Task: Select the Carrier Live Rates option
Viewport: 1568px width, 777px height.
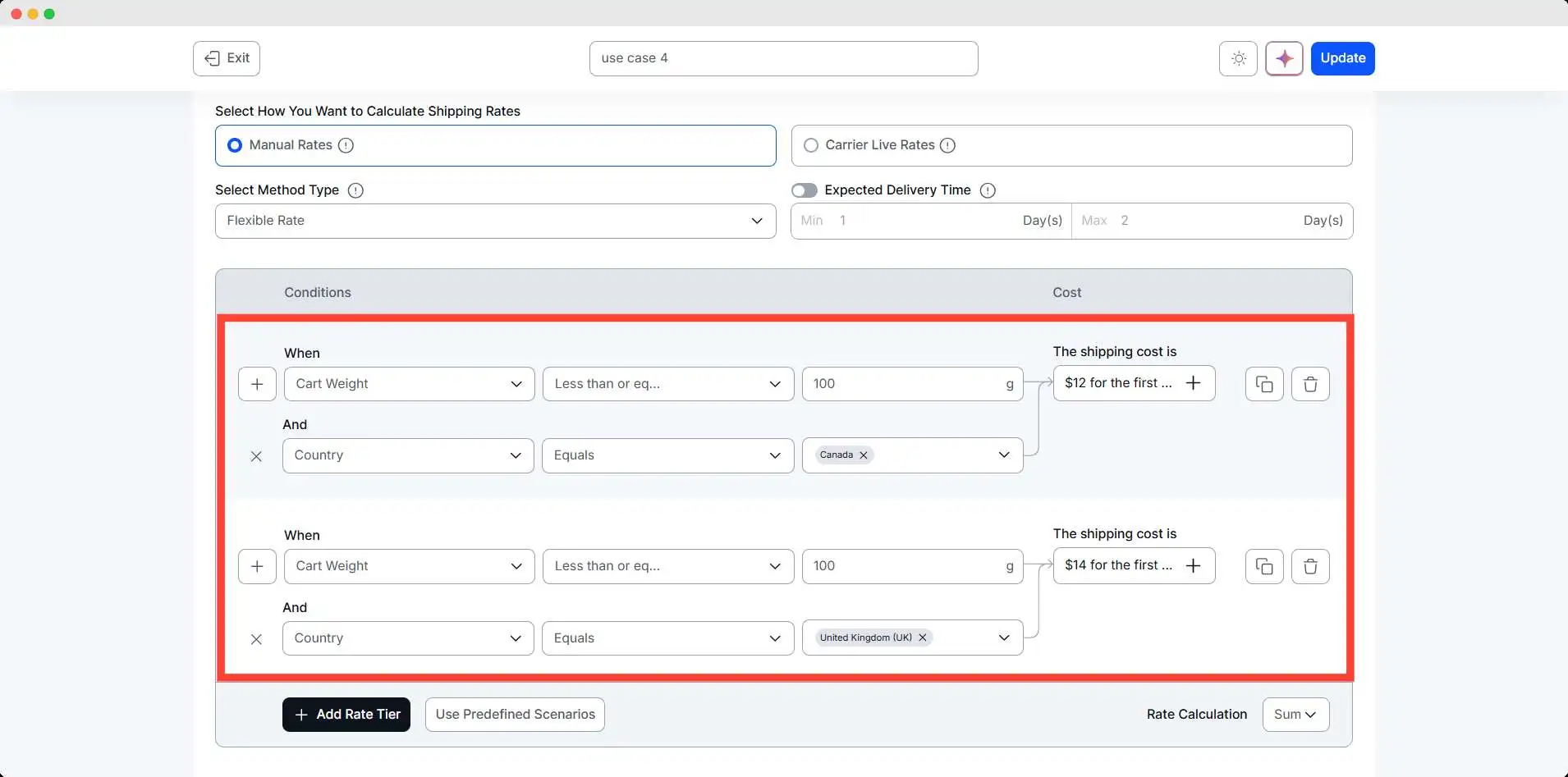Action: coord(811,145)
